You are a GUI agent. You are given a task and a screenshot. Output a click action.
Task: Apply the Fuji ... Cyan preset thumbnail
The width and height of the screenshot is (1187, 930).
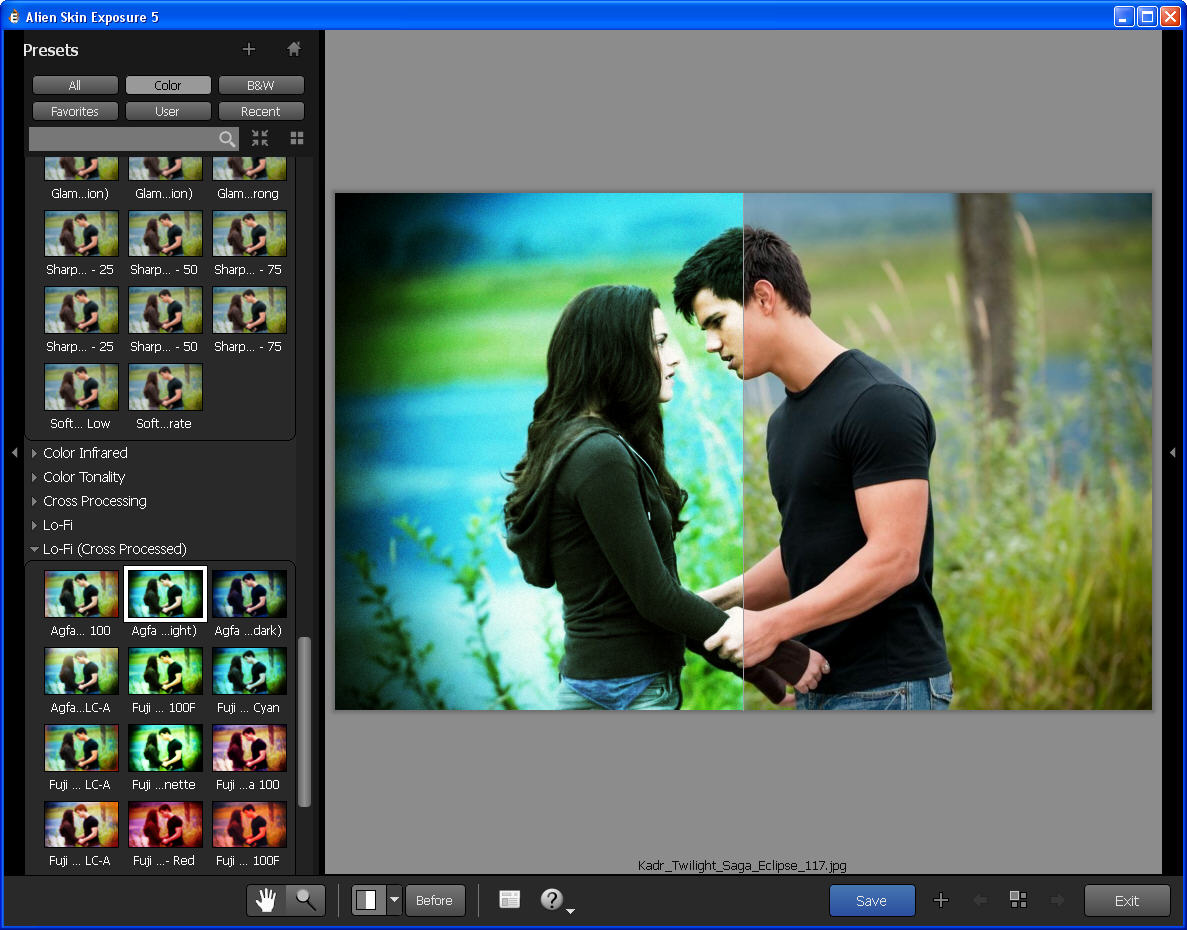250,671
